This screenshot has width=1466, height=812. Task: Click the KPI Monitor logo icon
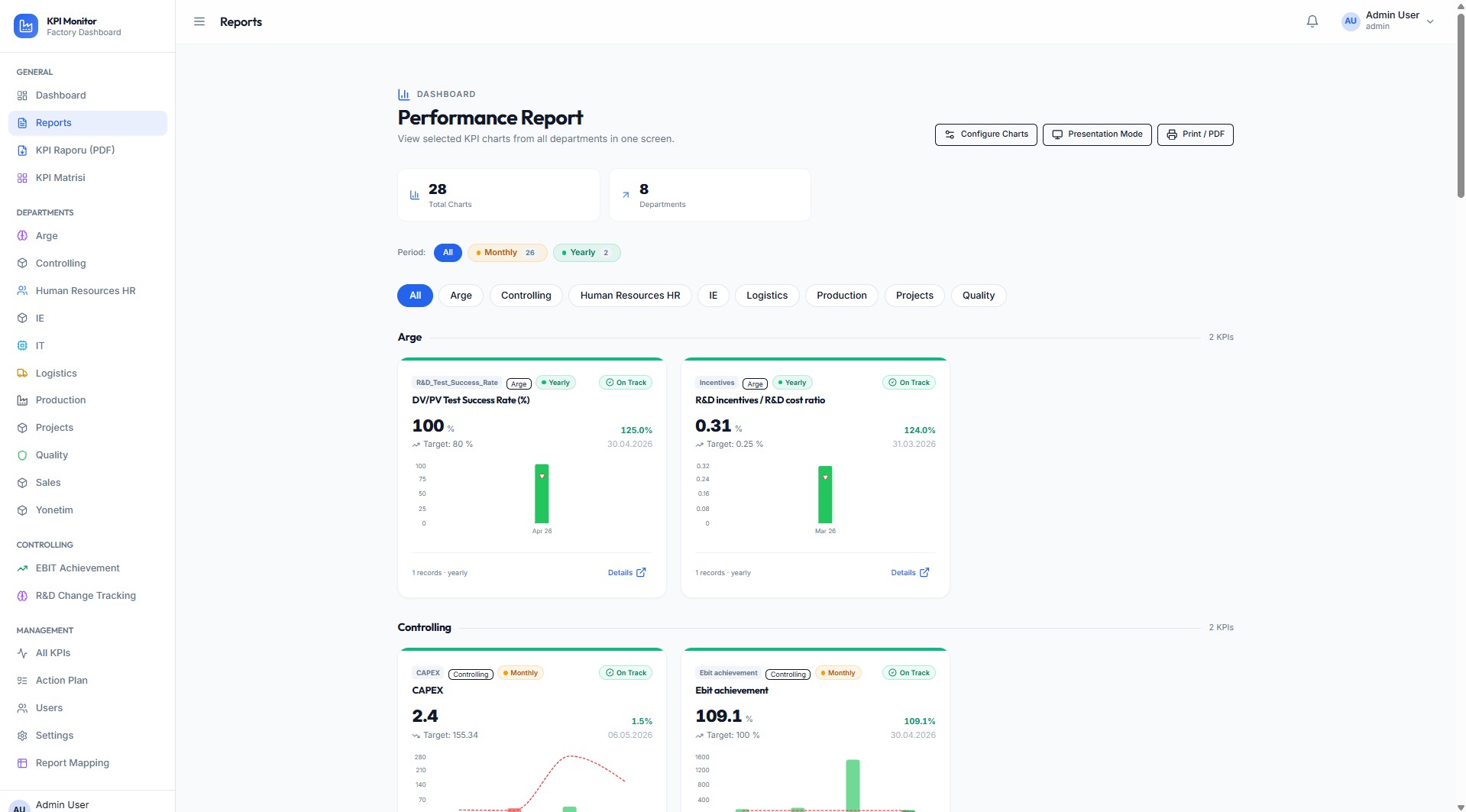click(x=26, y=26)
